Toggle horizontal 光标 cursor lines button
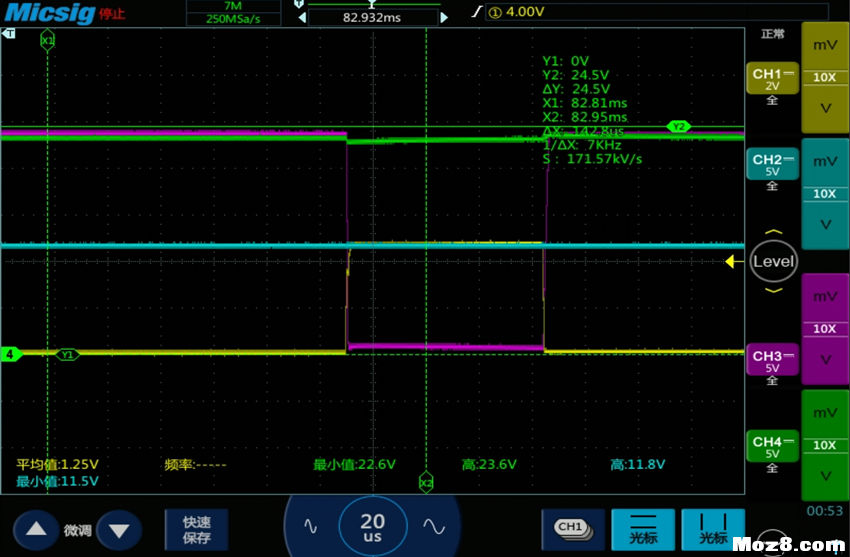 pos(643,529)
